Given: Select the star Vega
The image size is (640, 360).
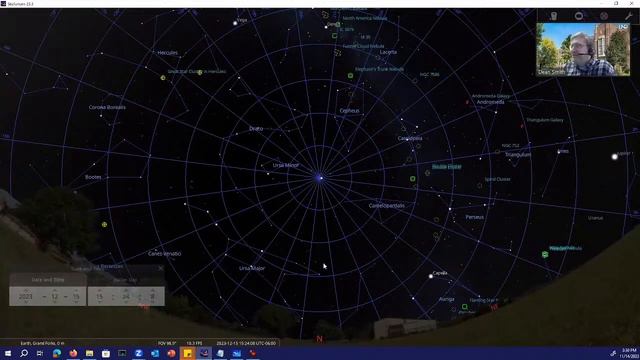Looking at the screenshot, I should (235, 23).
